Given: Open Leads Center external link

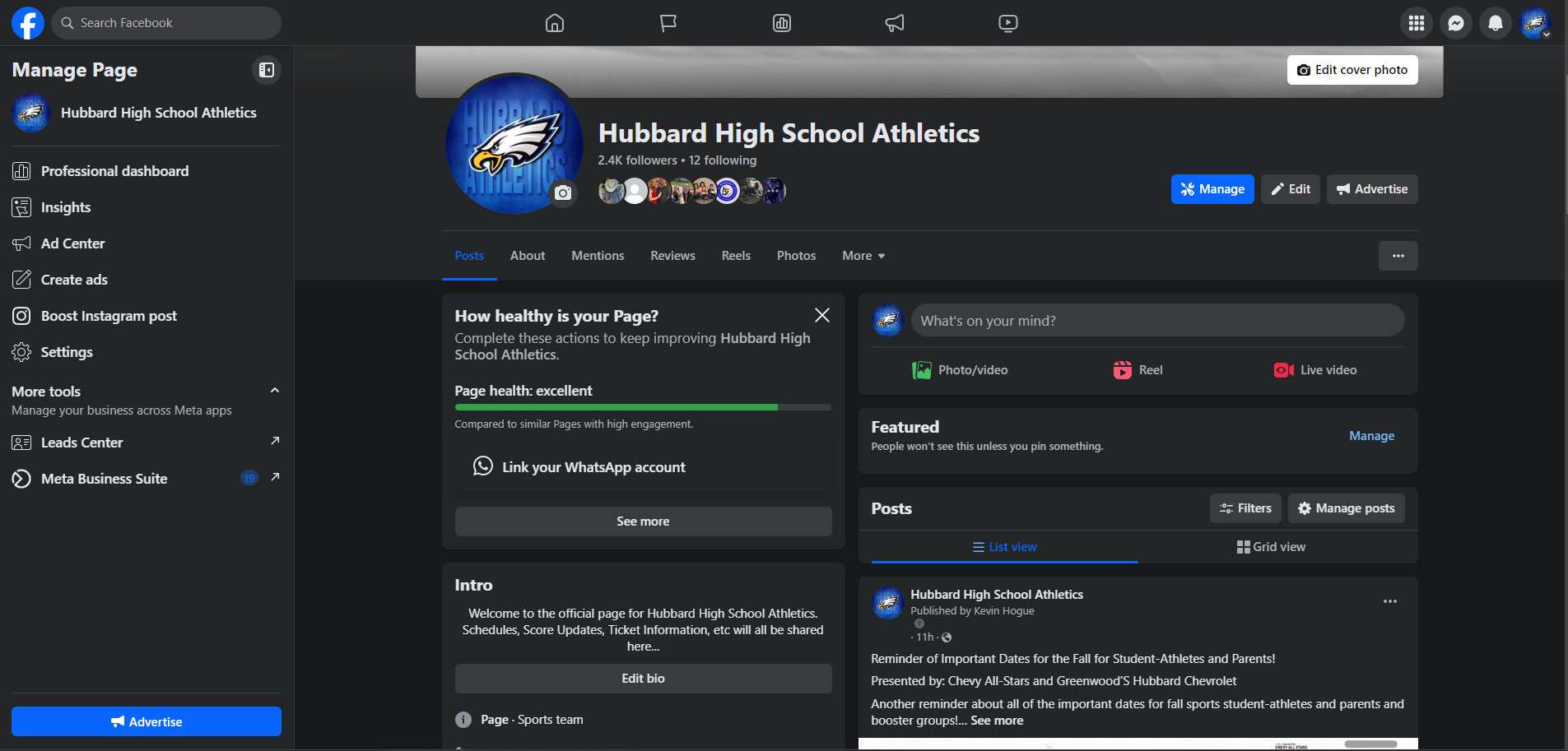Looking at the screenshot, I should 147,443.
